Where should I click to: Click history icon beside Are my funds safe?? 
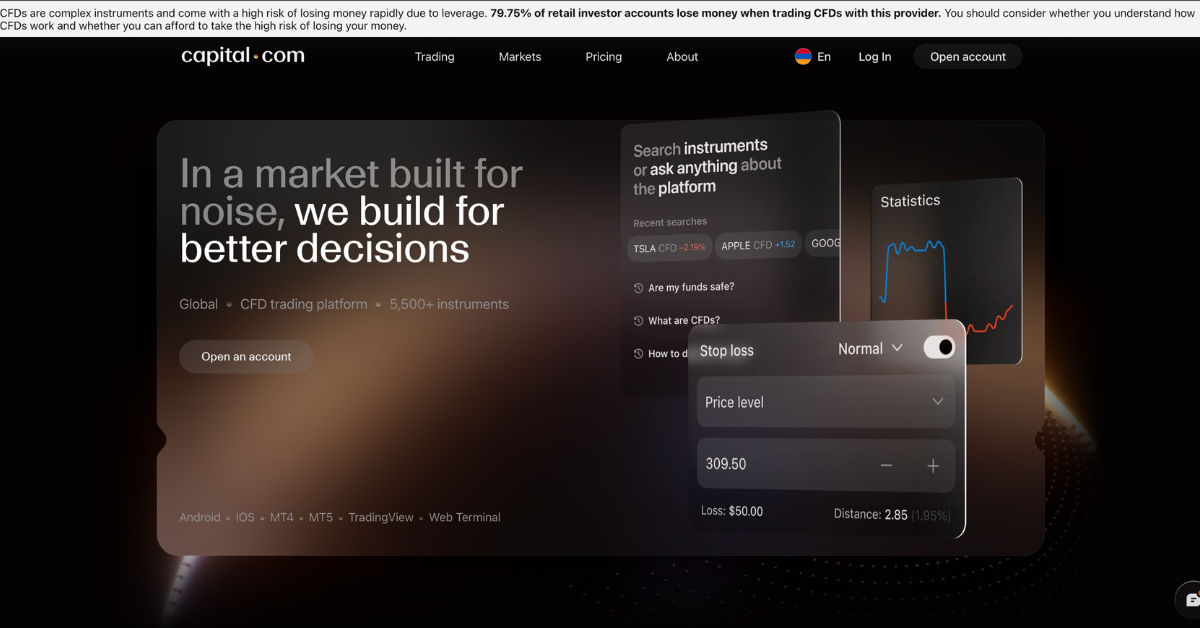(x=638, y=288)
